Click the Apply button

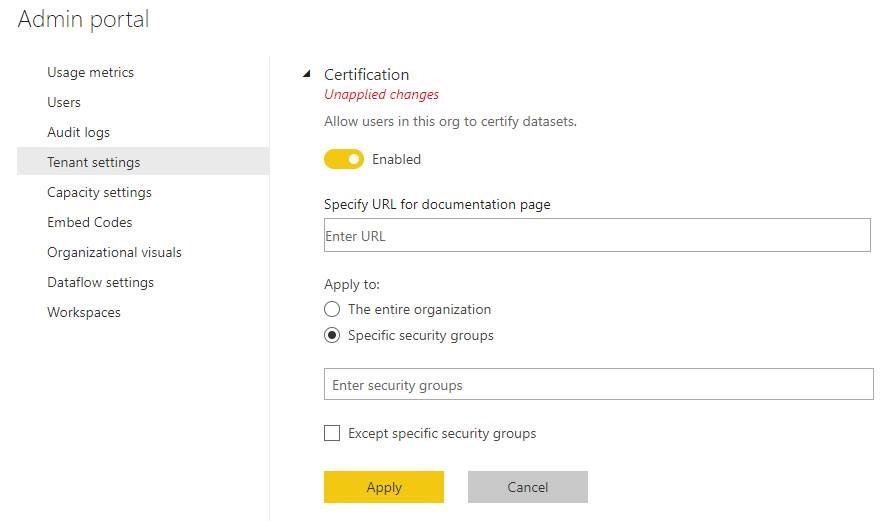(x=383, y=487)
